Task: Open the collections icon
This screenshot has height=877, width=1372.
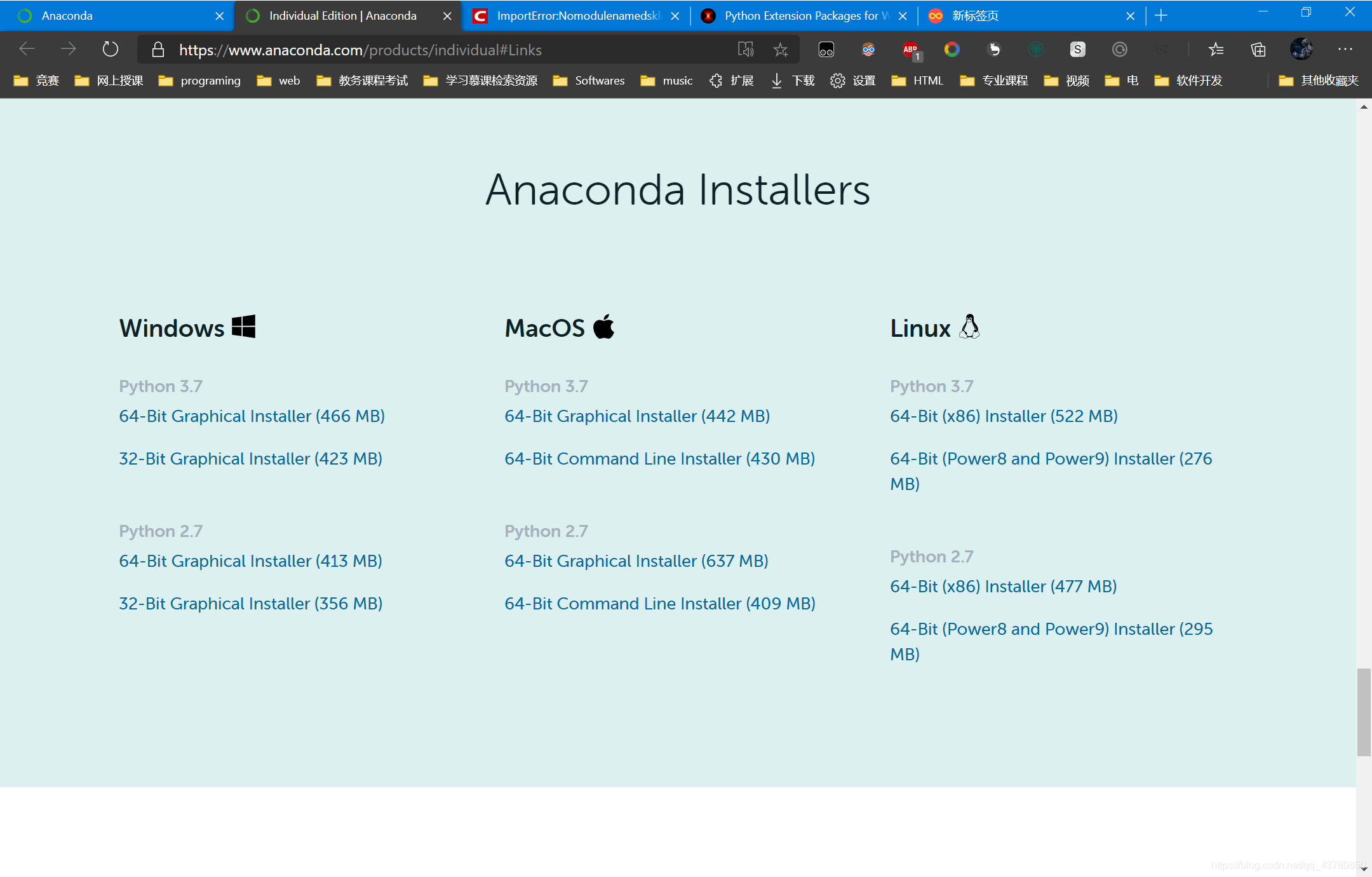Action: (x=1258, y=50)
